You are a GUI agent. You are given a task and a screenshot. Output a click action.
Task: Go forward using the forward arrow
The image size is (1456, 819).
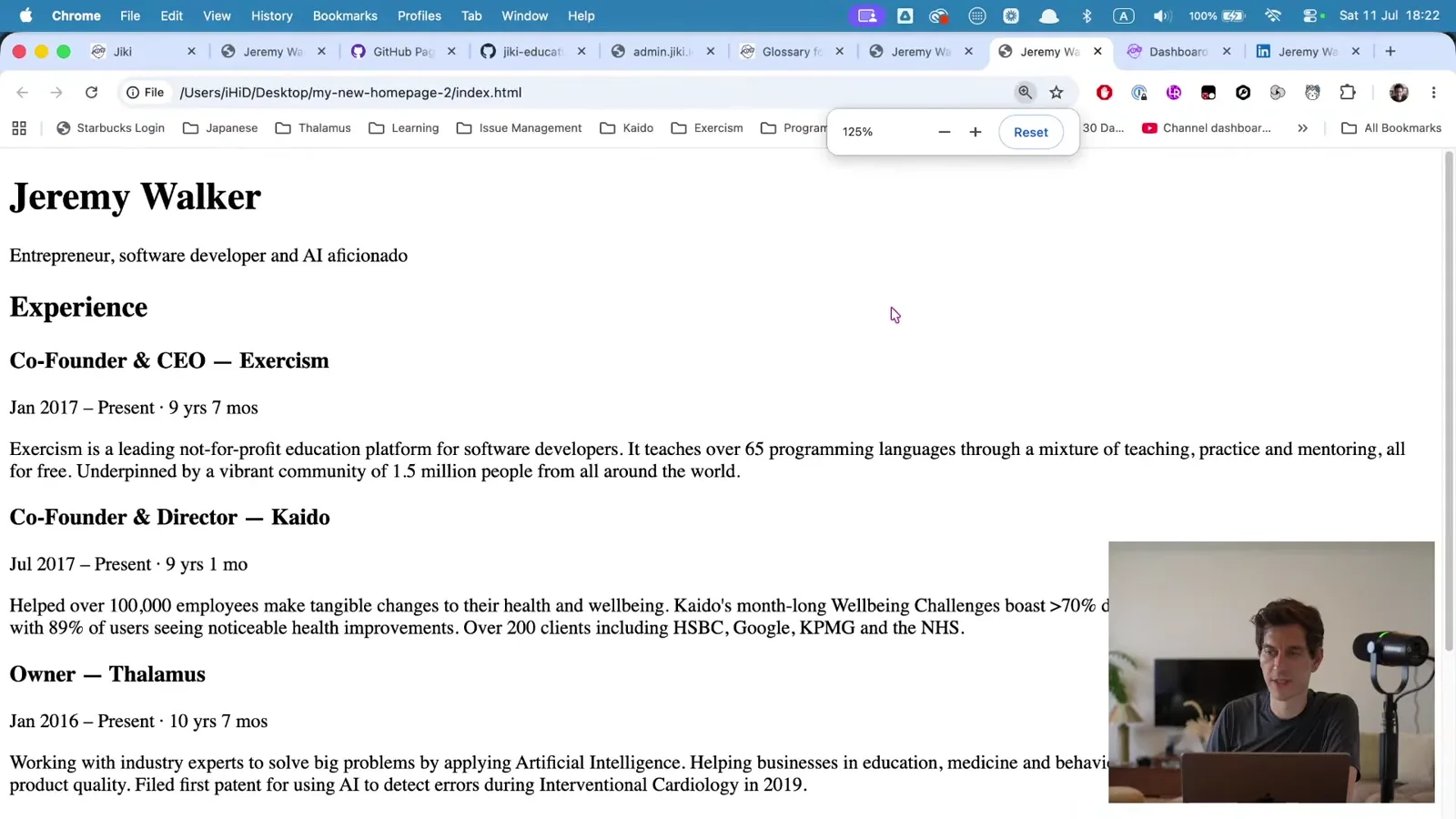click(x=56, y=92)
